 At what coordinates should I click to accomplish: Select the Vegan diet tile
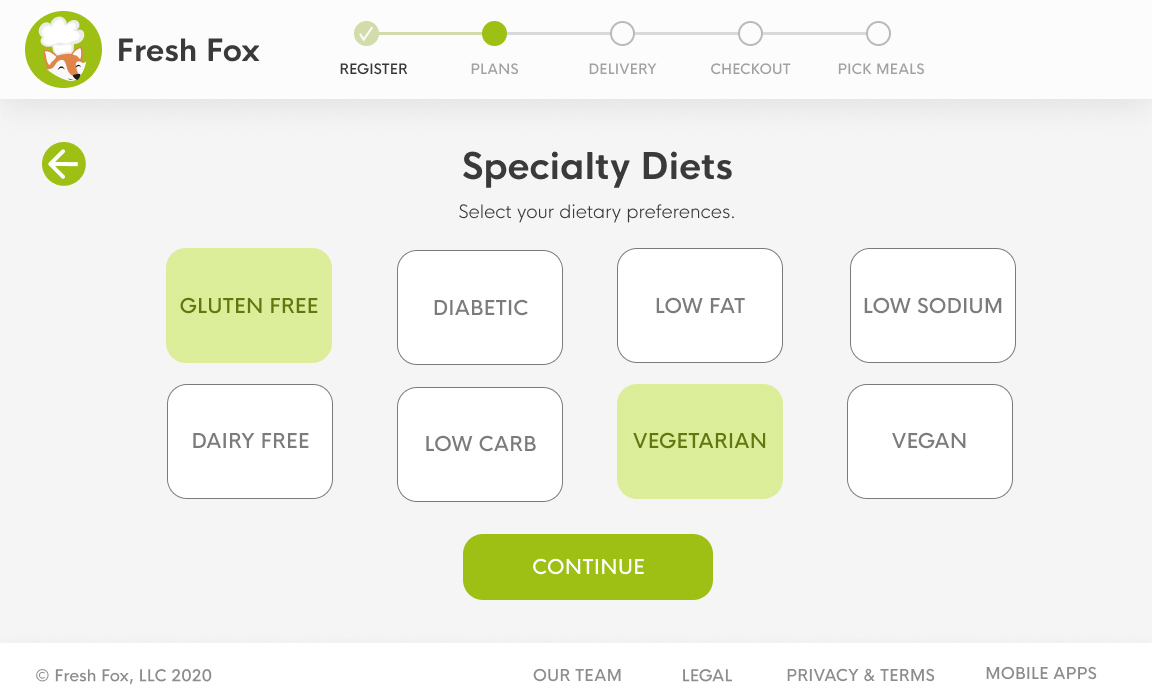(930, 441)
